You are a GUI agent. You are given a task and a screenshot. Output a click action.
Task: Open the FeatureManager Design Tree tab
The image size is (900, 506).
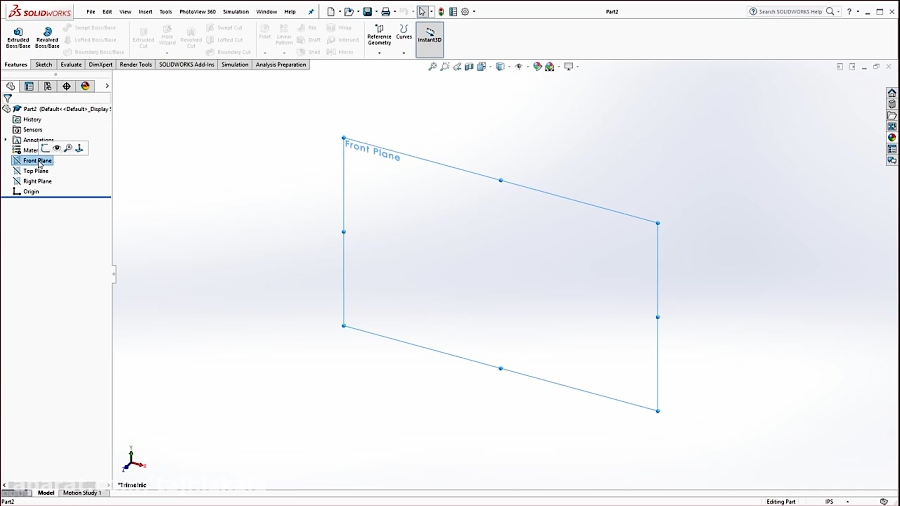pyautogui.click(x=10, y=86)
